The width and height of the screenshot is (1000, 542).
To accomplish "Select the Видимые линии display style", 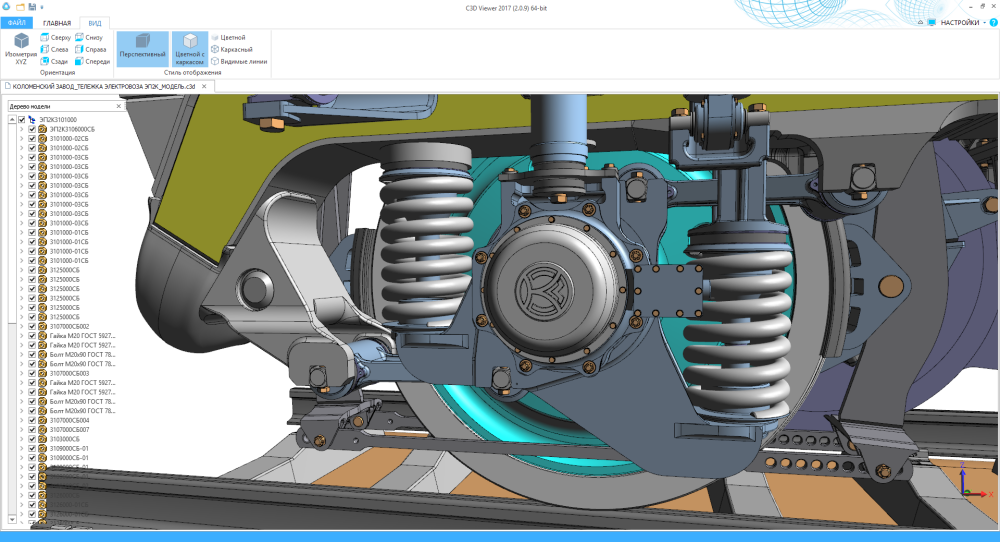I will point(239,61).
